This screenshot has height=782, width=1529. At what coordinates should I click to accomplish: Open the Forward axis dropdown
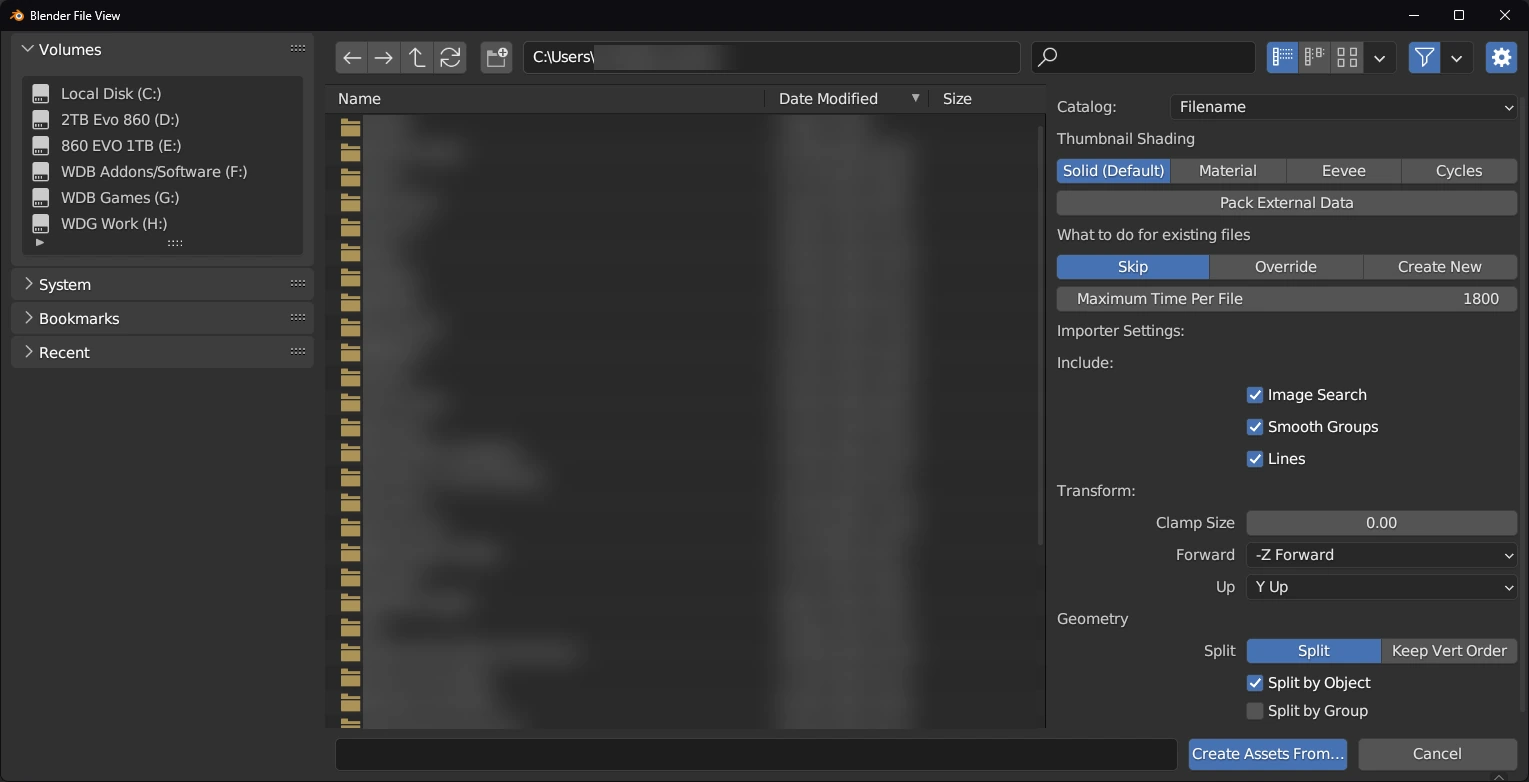[1381, 555]
